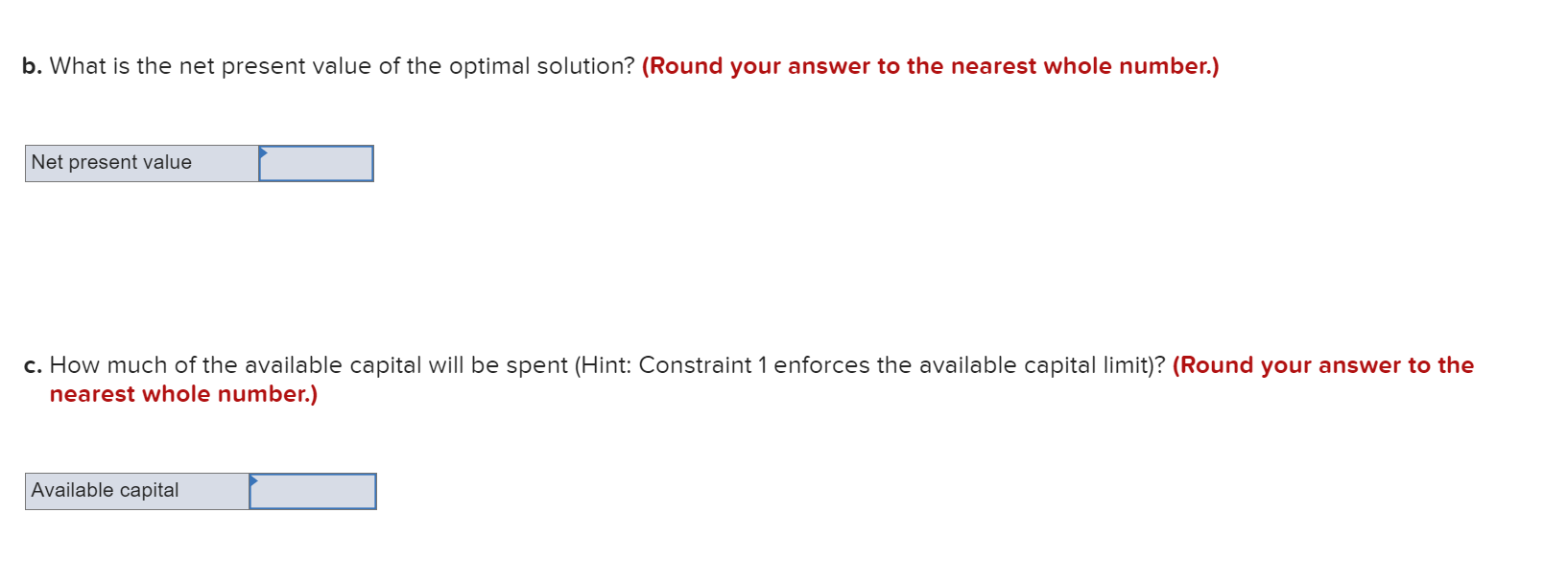Screen dimensions: 1568x583
Task: Click the Net present value input field
Action: [x=317, y=163]
